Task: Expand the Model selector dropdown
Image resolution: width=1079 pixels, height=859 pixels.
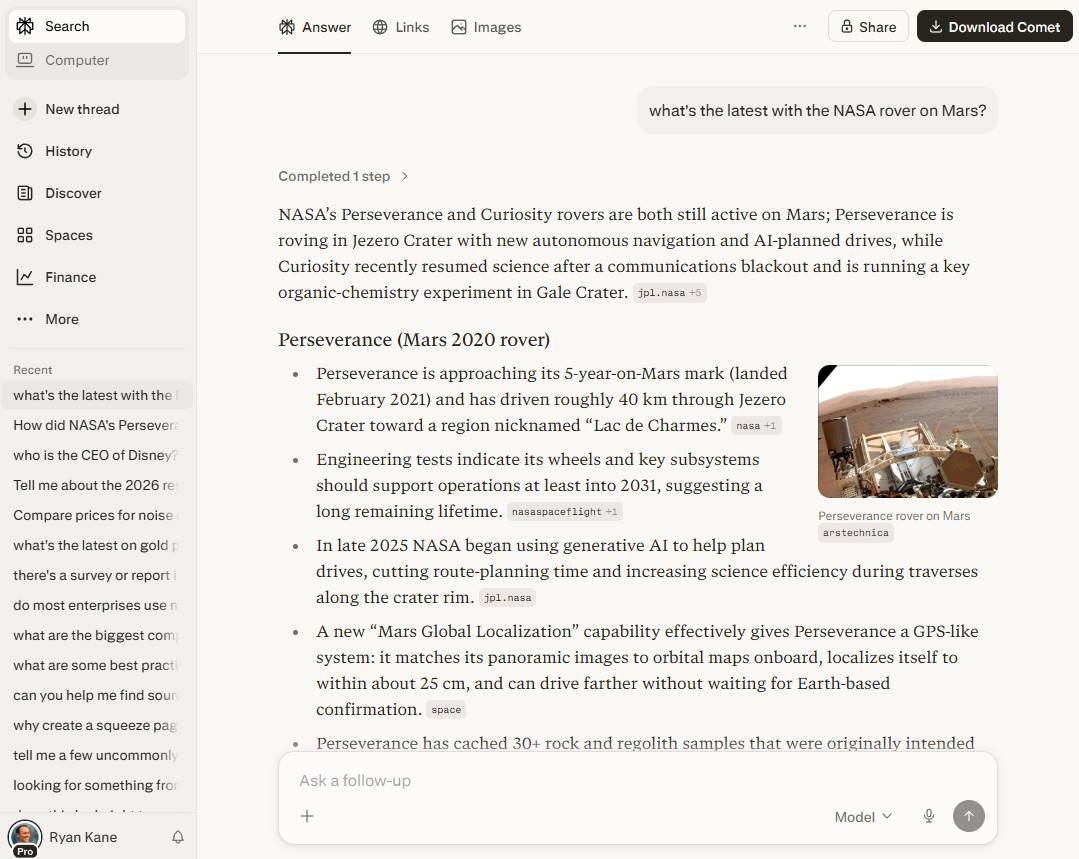Action: [863, 816]
